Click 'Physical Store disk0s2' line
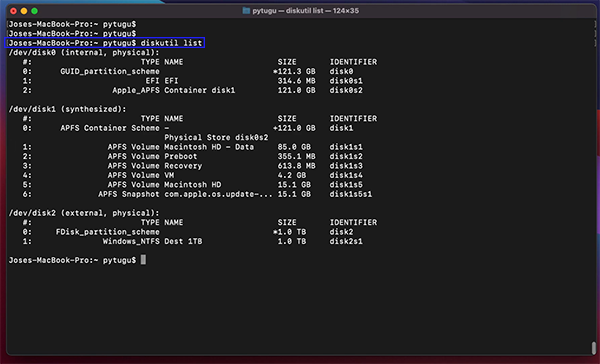 [x=216, y=137]
